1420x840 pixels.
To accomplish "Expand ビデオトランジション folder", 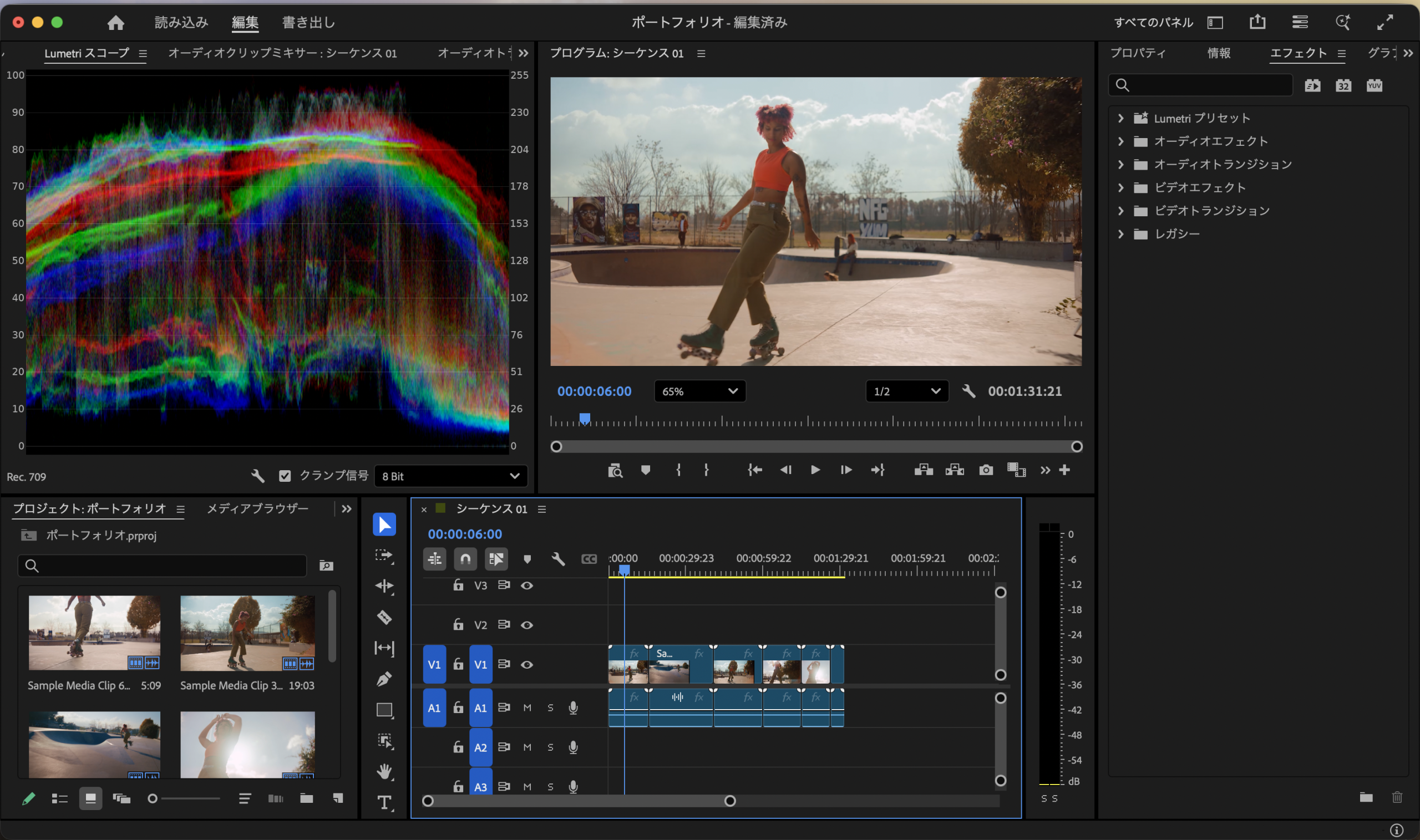I will (x=1120, y=211).
